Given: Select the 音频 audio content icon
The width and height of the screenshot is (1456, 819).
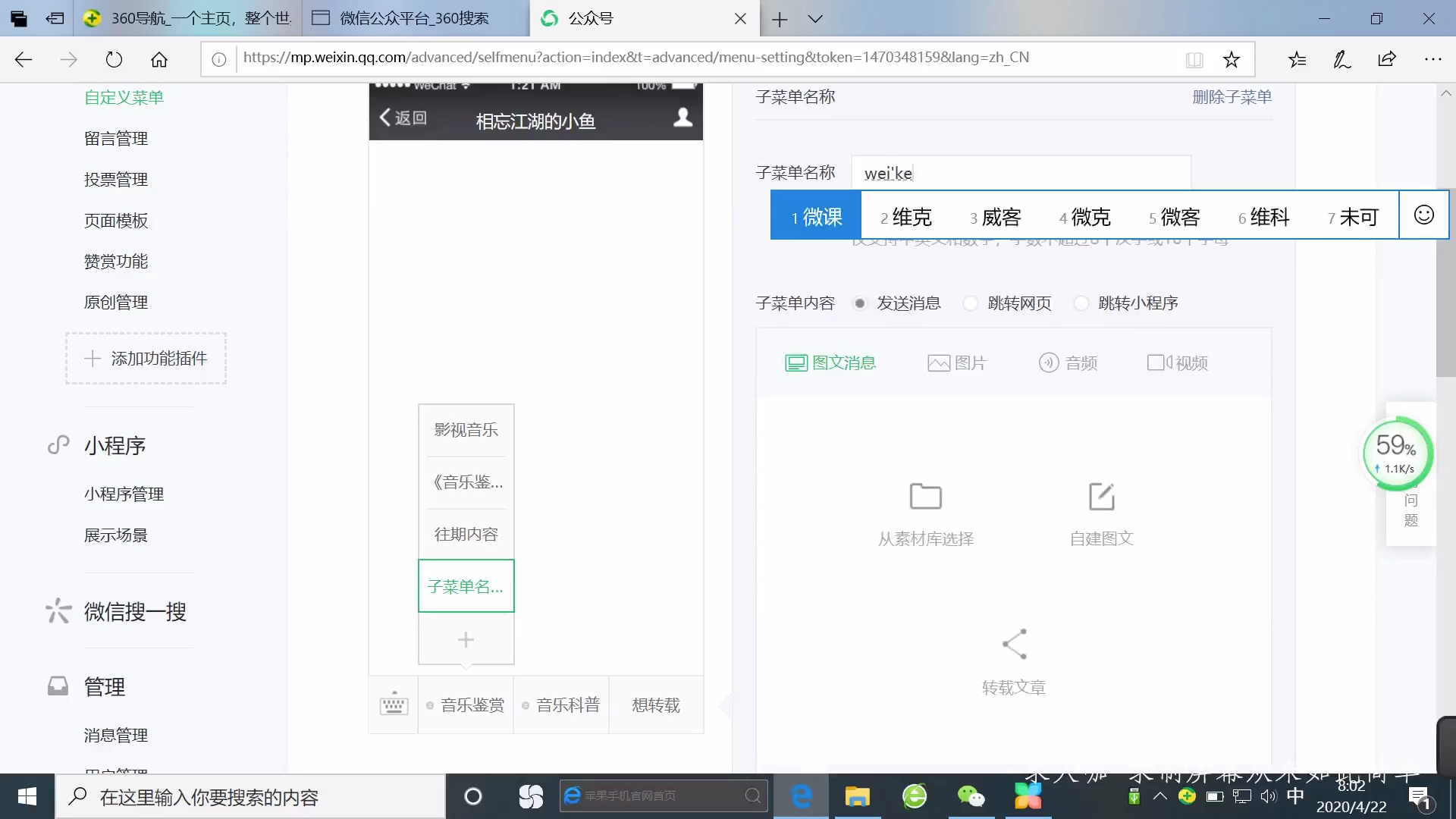Looking at the screenshot, I should pos(1049,362).
